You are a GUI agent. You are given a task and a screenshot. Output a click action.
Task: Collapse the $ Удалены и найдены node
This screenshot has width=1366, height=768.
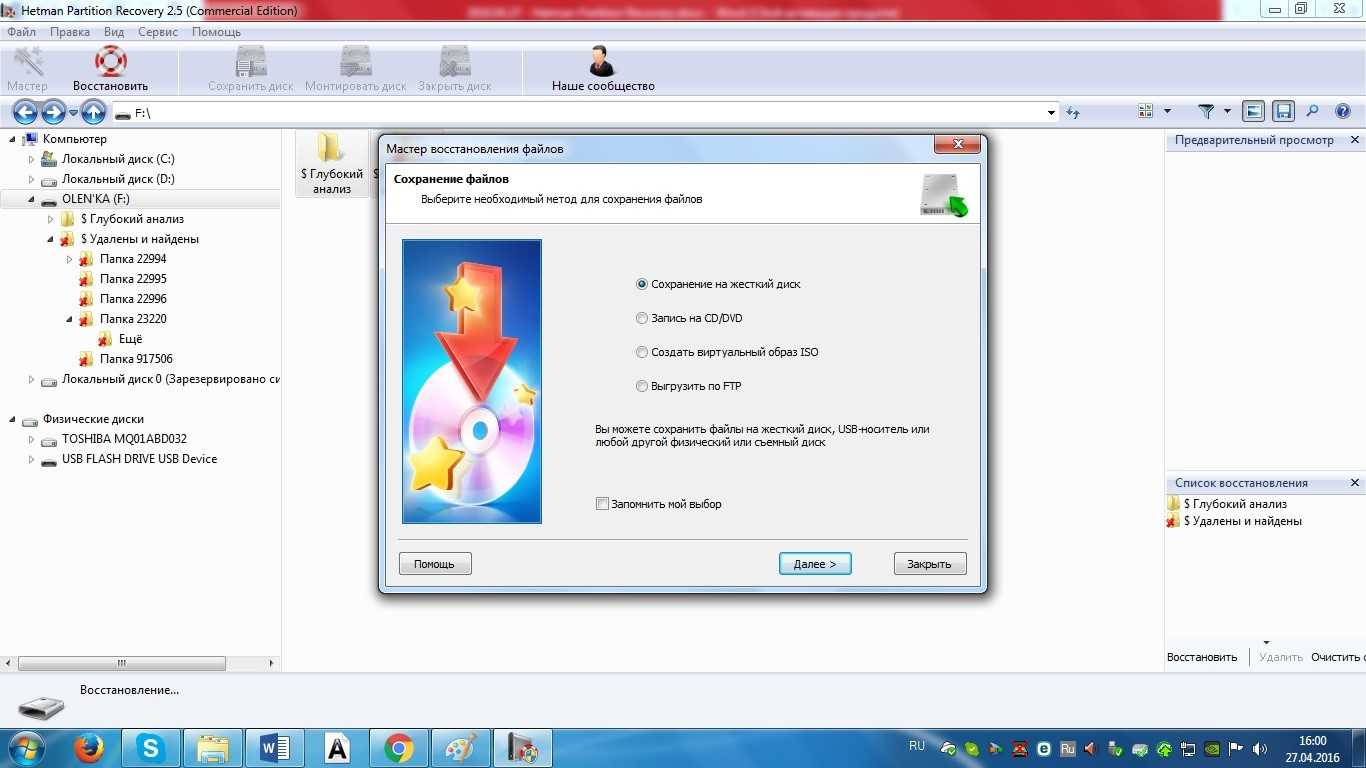point(50,239)
